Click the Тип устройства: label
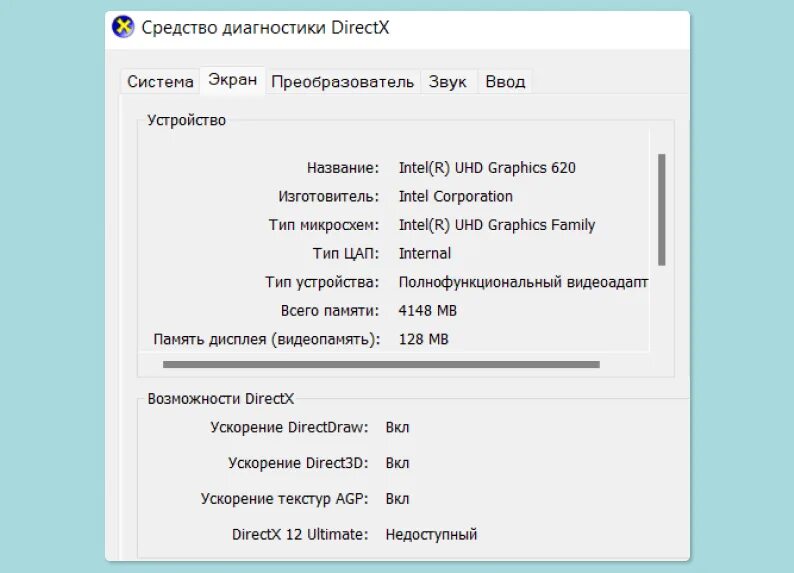This screenshot has height=573, width=794. coord(322,282)
